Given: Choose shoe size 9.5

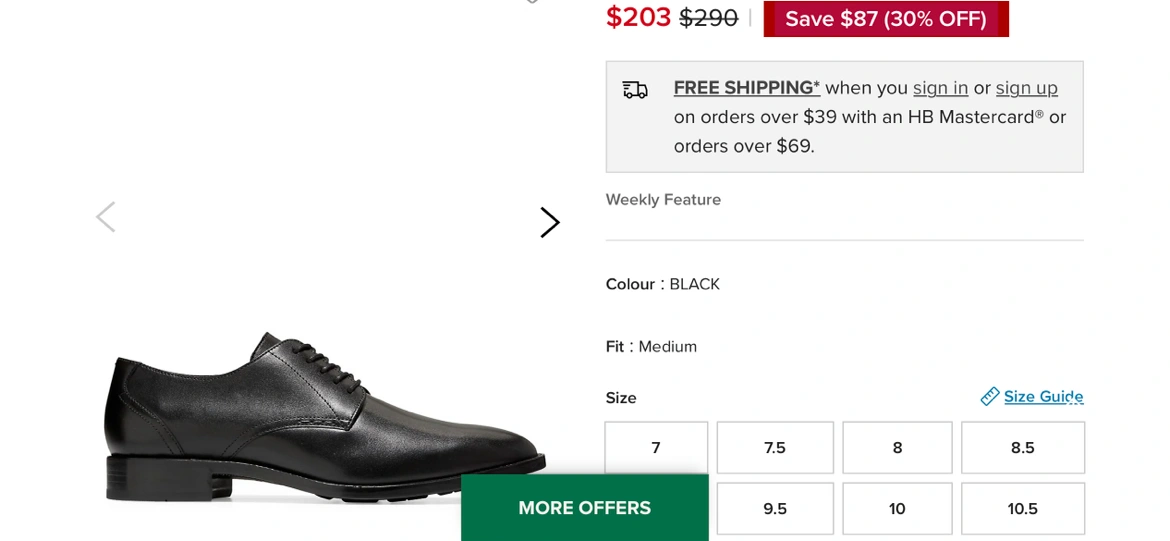Looking at the screenshot, I should click(775, 509).
